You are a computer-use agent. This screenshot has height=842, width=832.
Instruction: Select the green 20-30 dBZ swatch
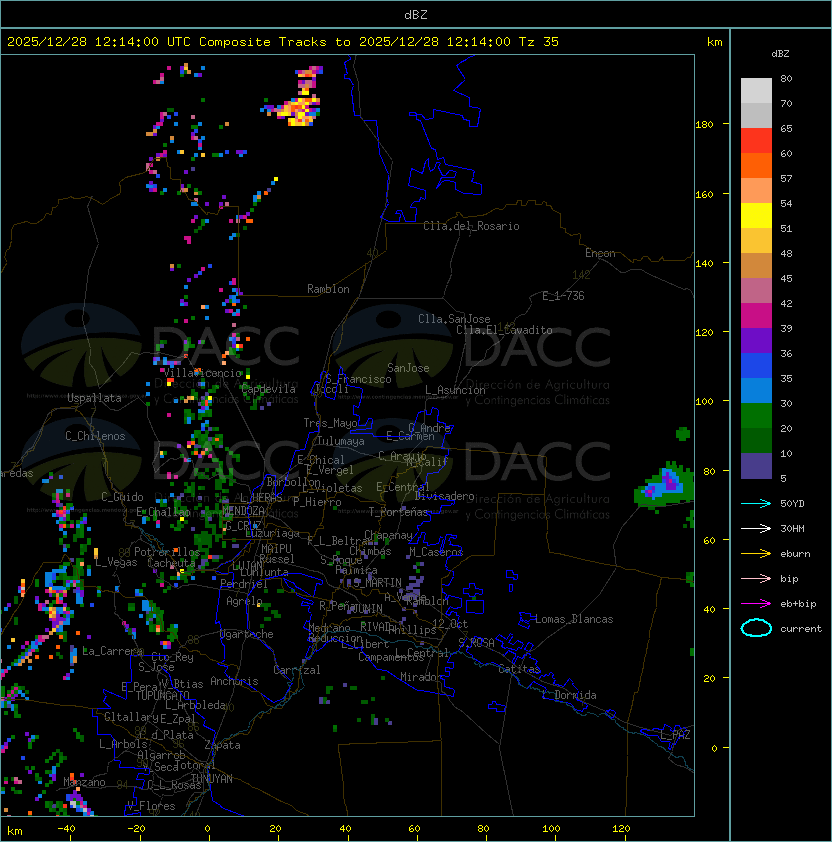tap(756, 416)
